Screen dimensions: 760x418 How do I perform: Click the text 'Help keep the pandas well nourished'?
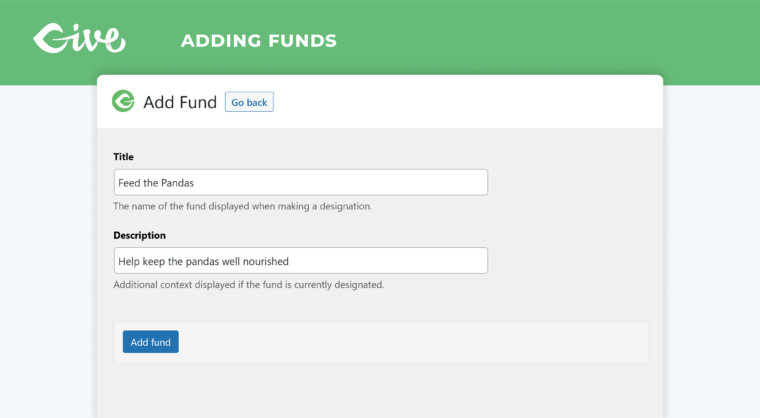(x=204, y=261)
